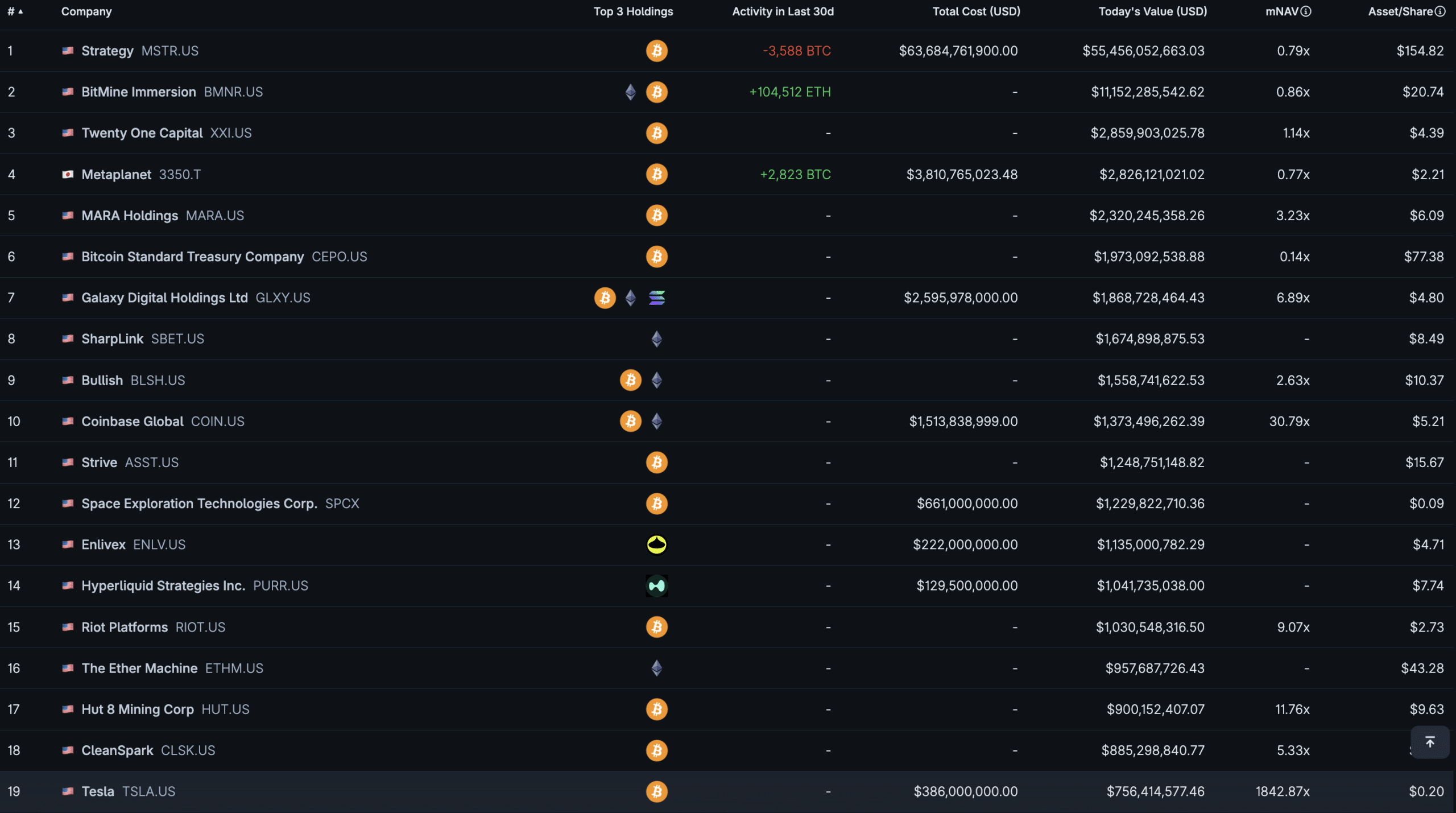Viewport: 1456px width, 813px height.
Task: Click the +104,512 ETH activity value
Action: coord(790,92)
